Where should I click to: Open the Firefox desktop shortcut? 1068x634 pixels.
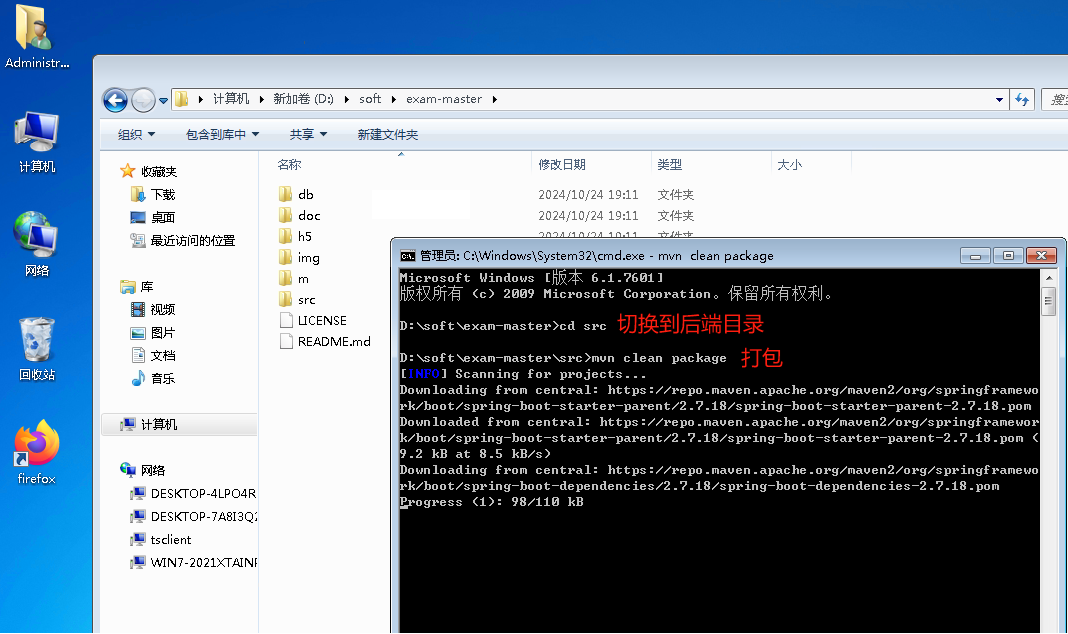click(x=37, y=446)
